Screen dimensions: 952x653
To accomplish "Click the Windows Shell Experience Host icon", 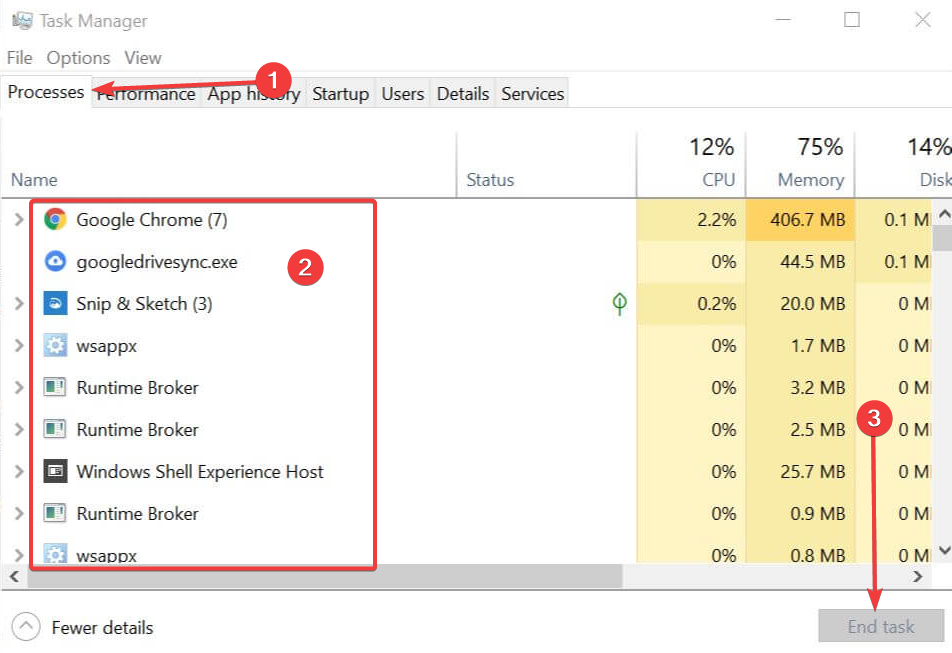I will pyautogui.click(x=55, y=471).
